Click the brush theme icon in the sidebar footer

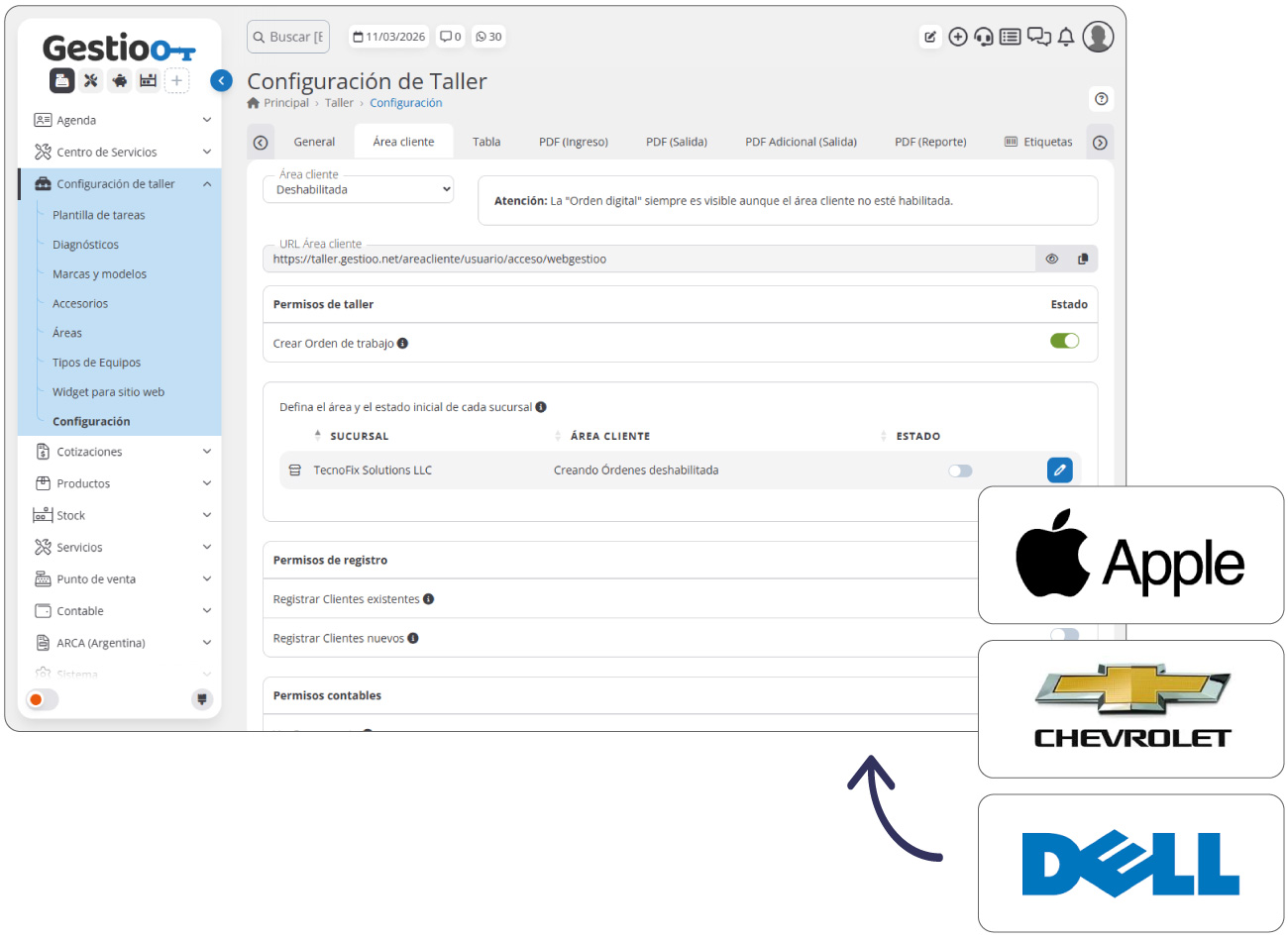pos(202,699)
